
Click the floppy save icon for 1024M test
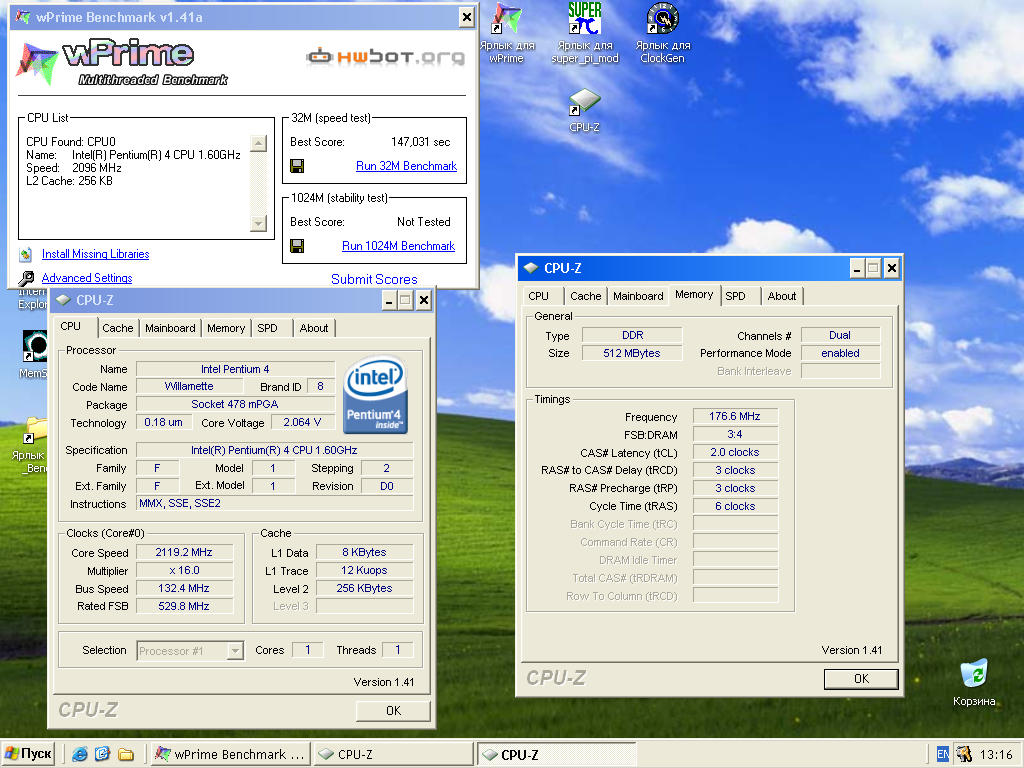coord(297,246)
